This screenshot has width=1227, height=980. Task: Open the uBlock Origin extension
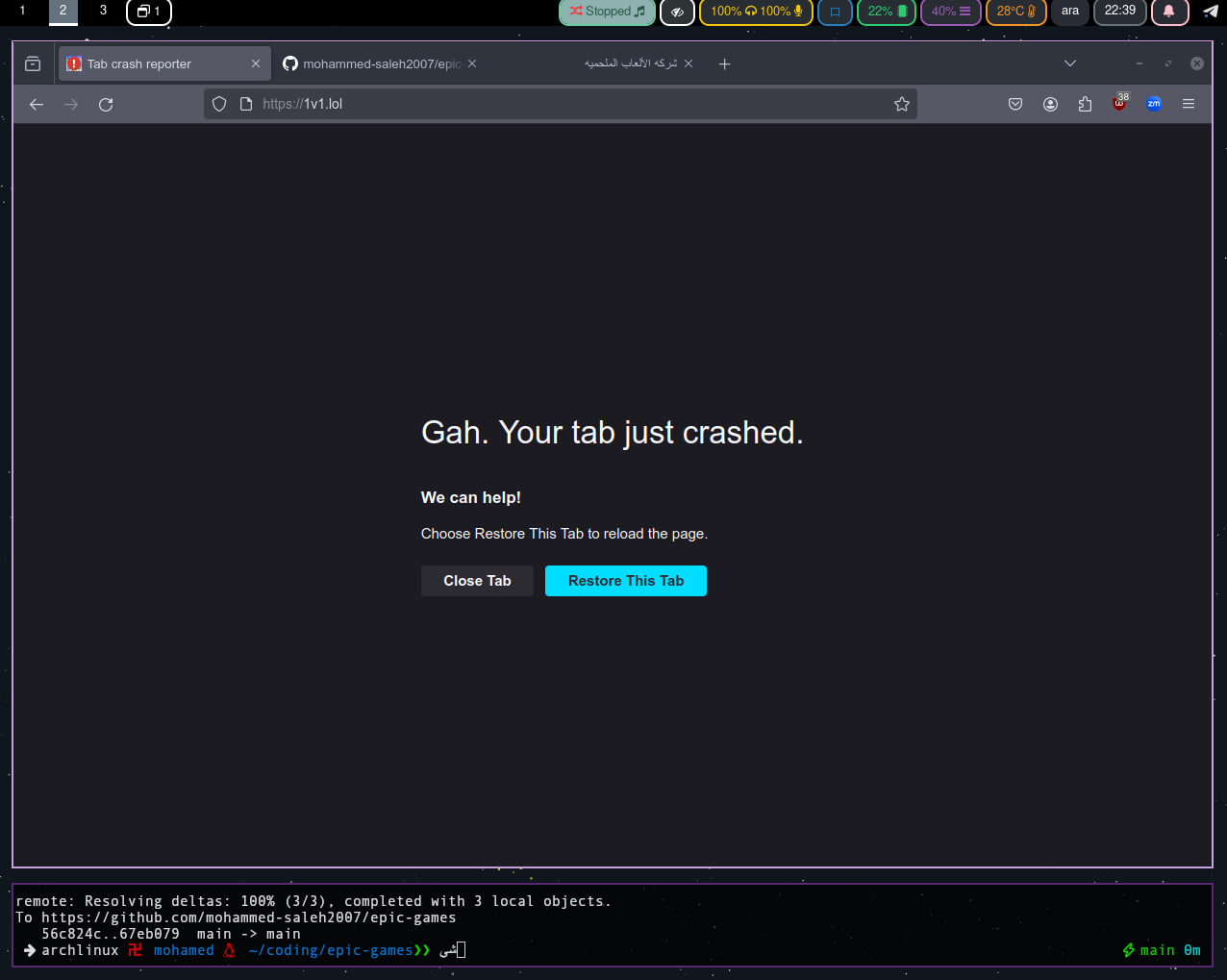click(1119, 104)
